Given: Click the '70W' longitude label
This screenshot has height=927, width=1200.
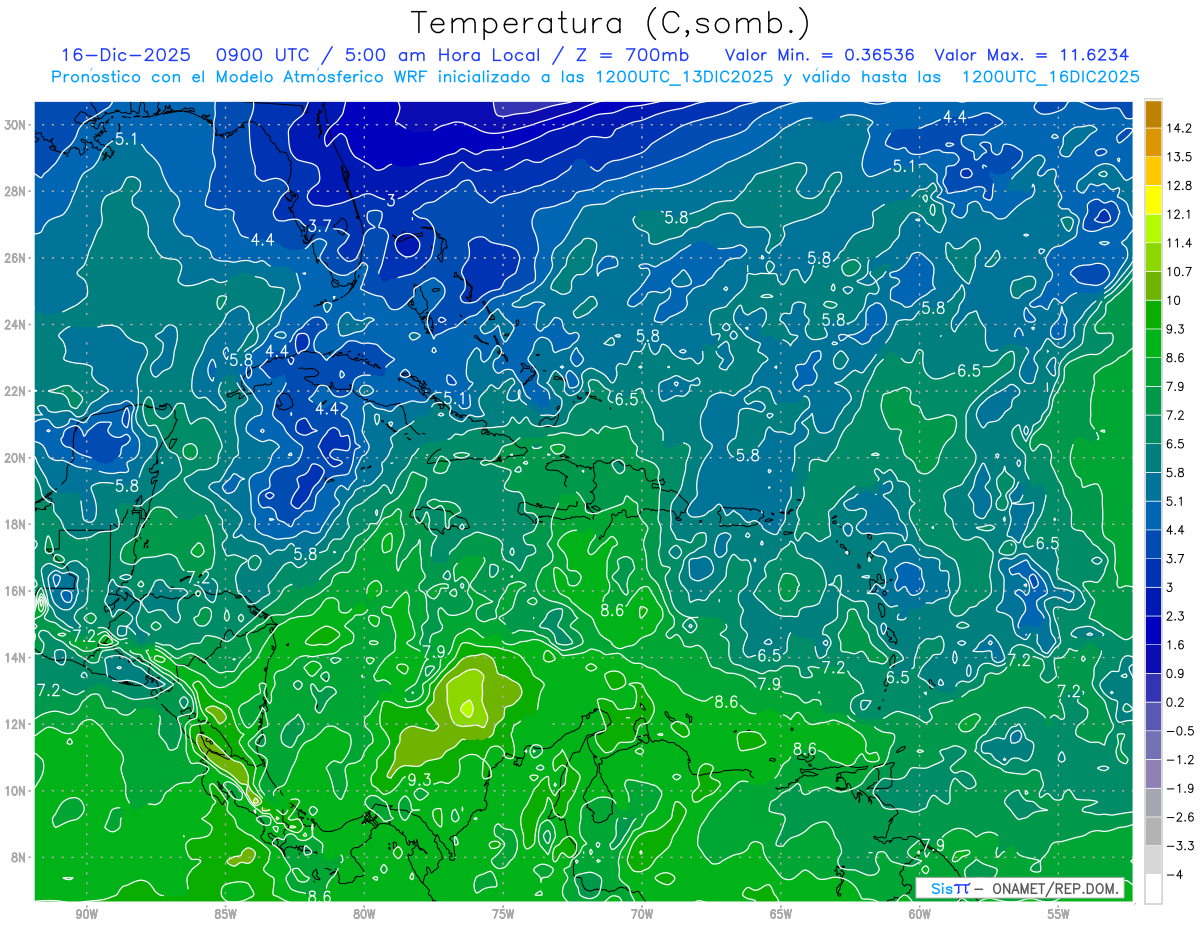Looking at the screenshot, I should point(642,915).
